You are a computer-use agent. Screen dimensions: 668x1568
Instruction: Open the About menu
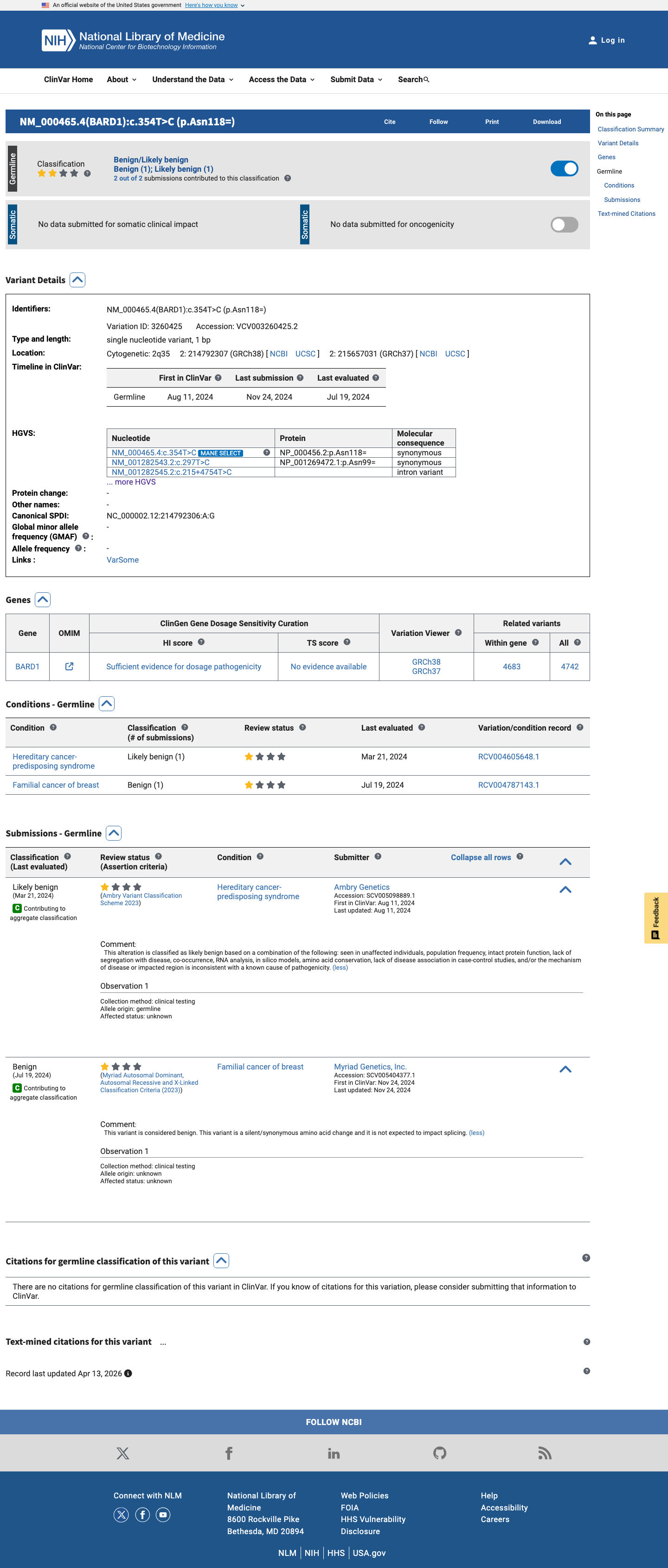pyautogui.click(x=122, y=80)
